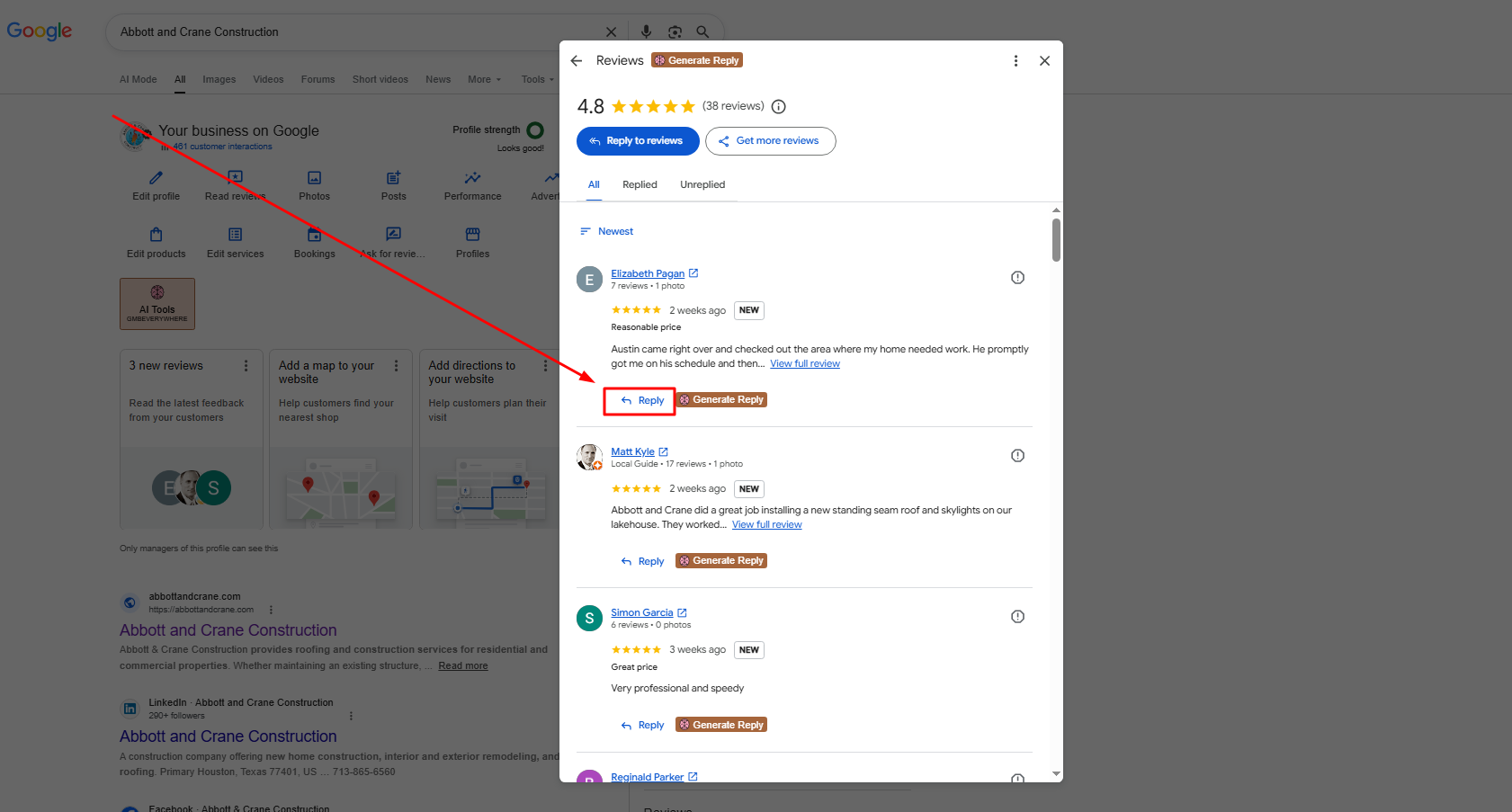Reply to Matt Kyle's review

(x=642, y=561)
